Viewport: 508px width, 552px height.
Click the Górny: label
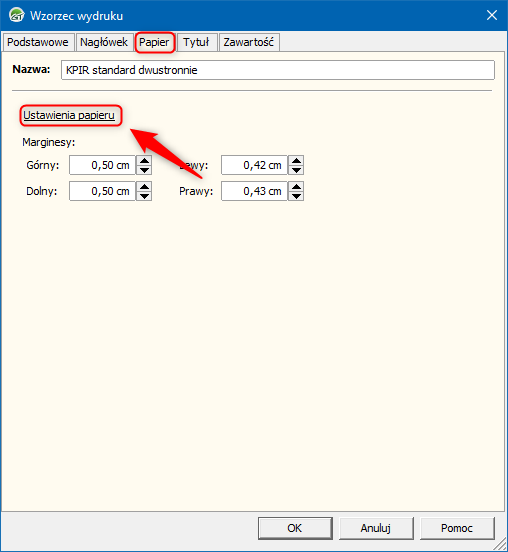click(x=43, y=165)
